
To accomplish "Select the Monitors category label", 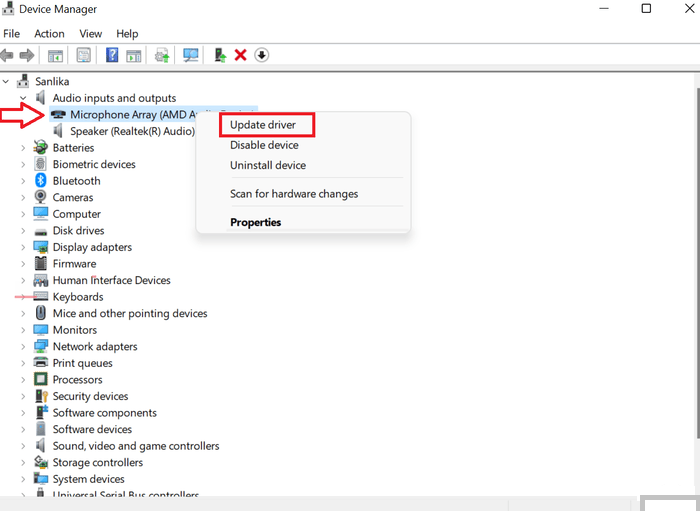I will pos(75,330).
